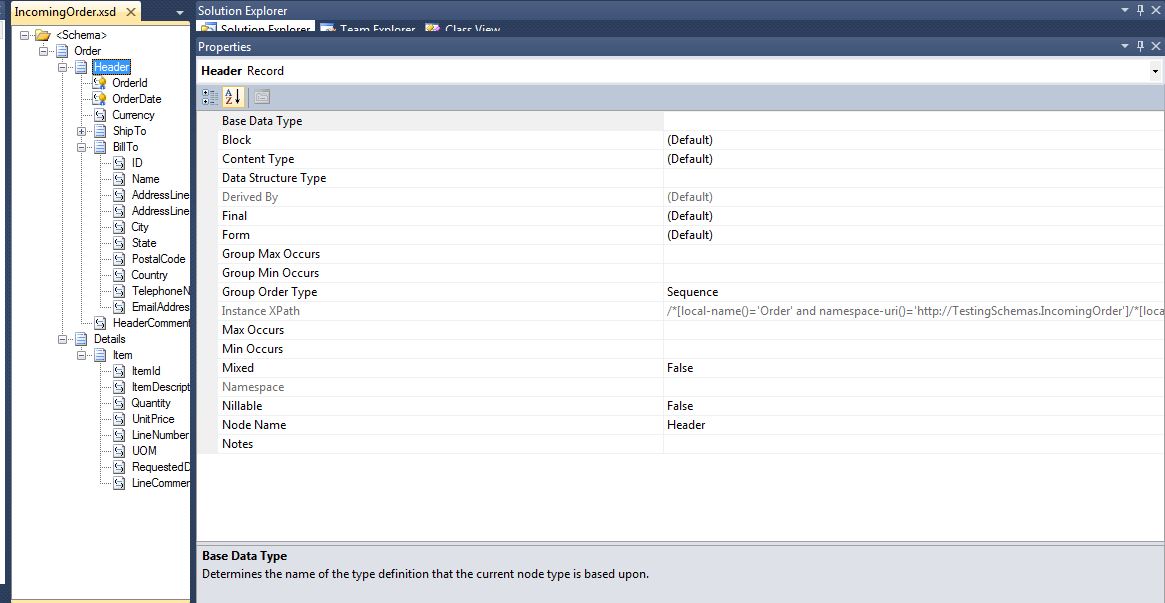Select the Name node under BillTo
1165x603 pixels.
click(x=146, y=179)
